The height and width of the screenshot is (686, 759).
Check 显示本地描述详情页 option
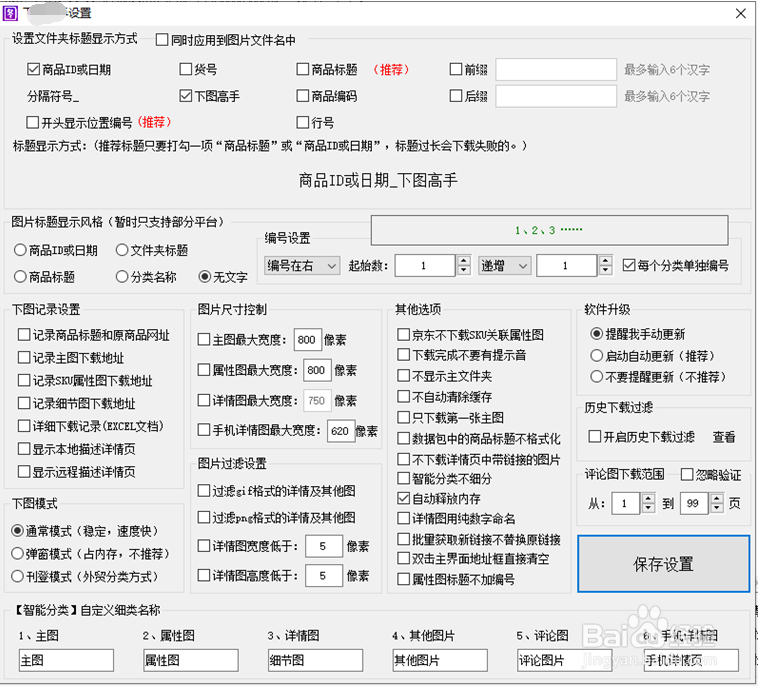tap(24, 449)
